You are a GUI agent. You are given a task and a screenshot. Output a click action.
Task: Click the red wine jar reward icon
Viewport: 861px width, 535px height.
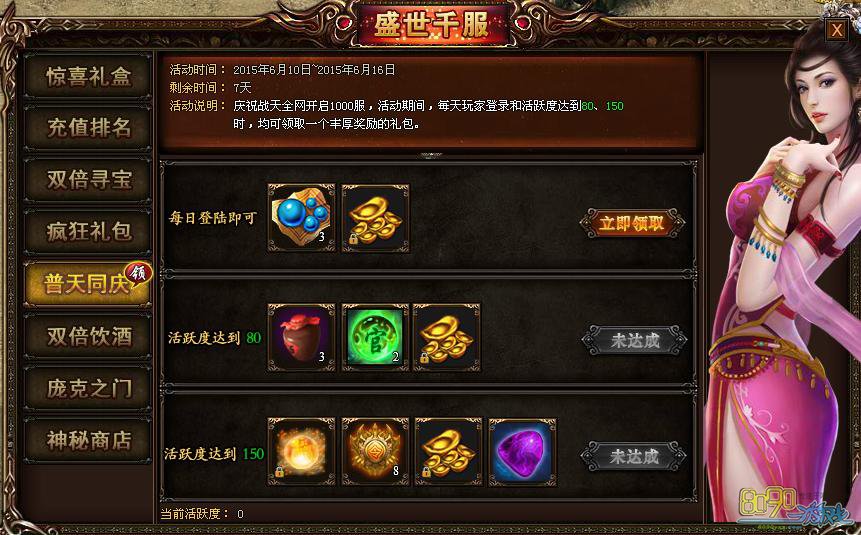[x=301, y=337]
